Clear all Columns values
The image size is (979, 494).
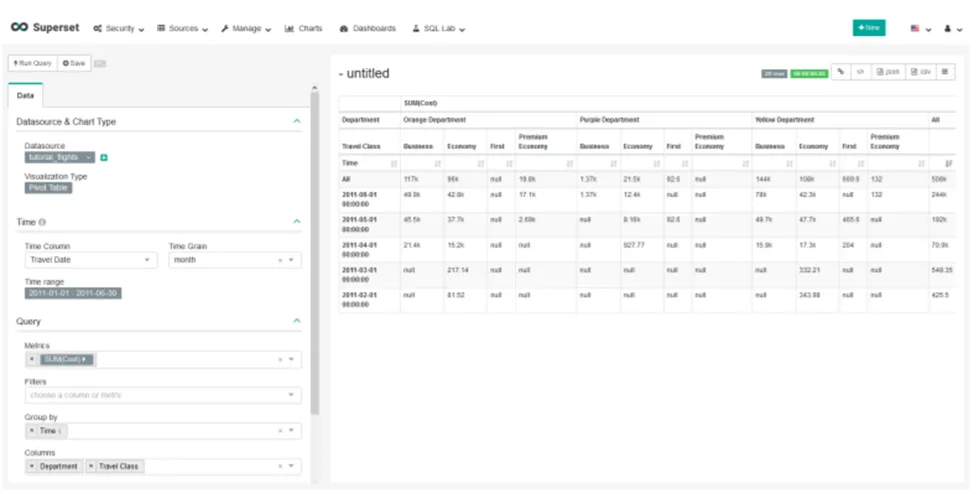coord(280,466)
